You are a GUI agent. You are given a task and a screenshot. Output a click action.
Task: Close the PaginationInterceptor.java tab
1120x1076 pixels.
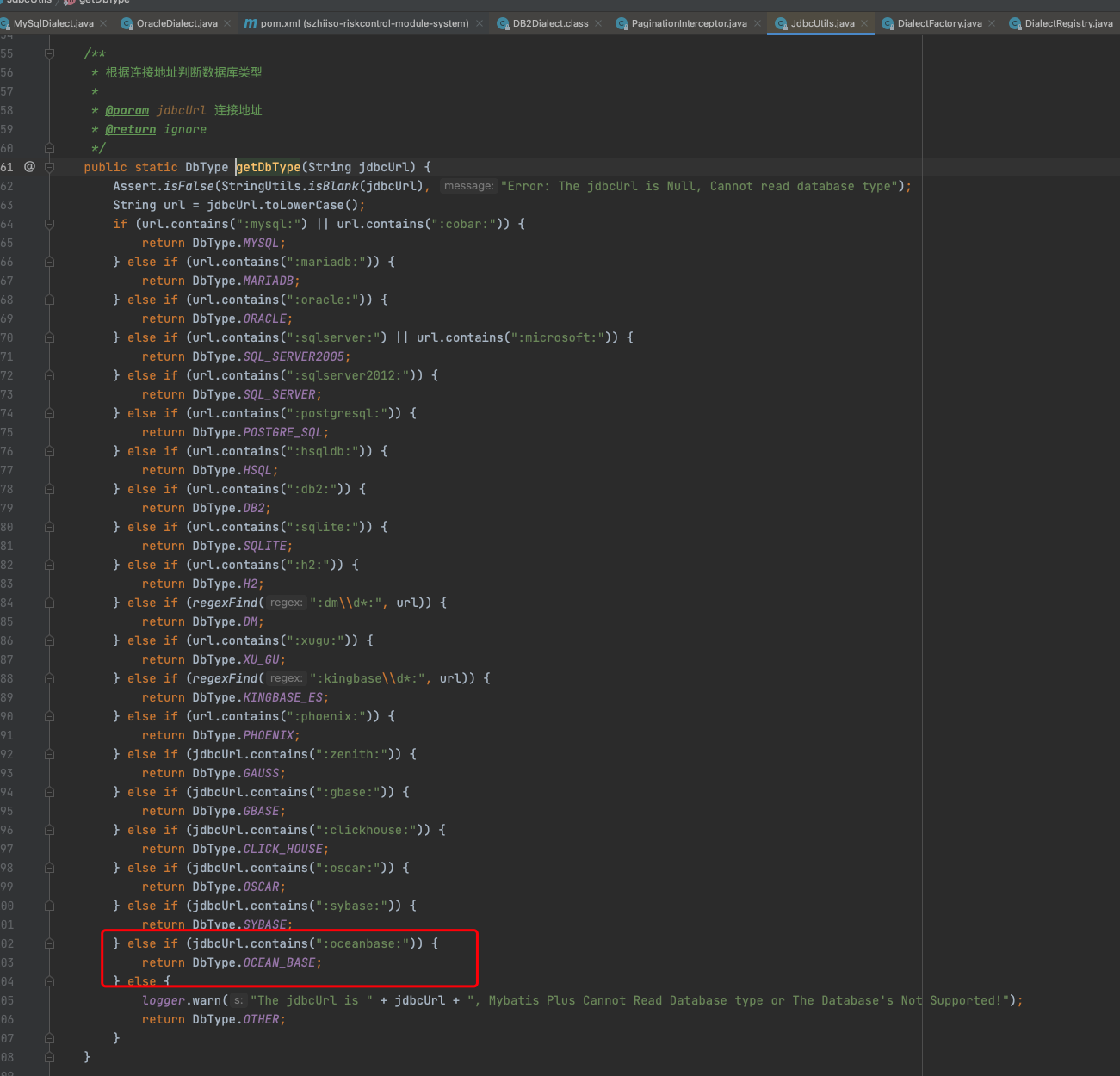click(758, 23)
